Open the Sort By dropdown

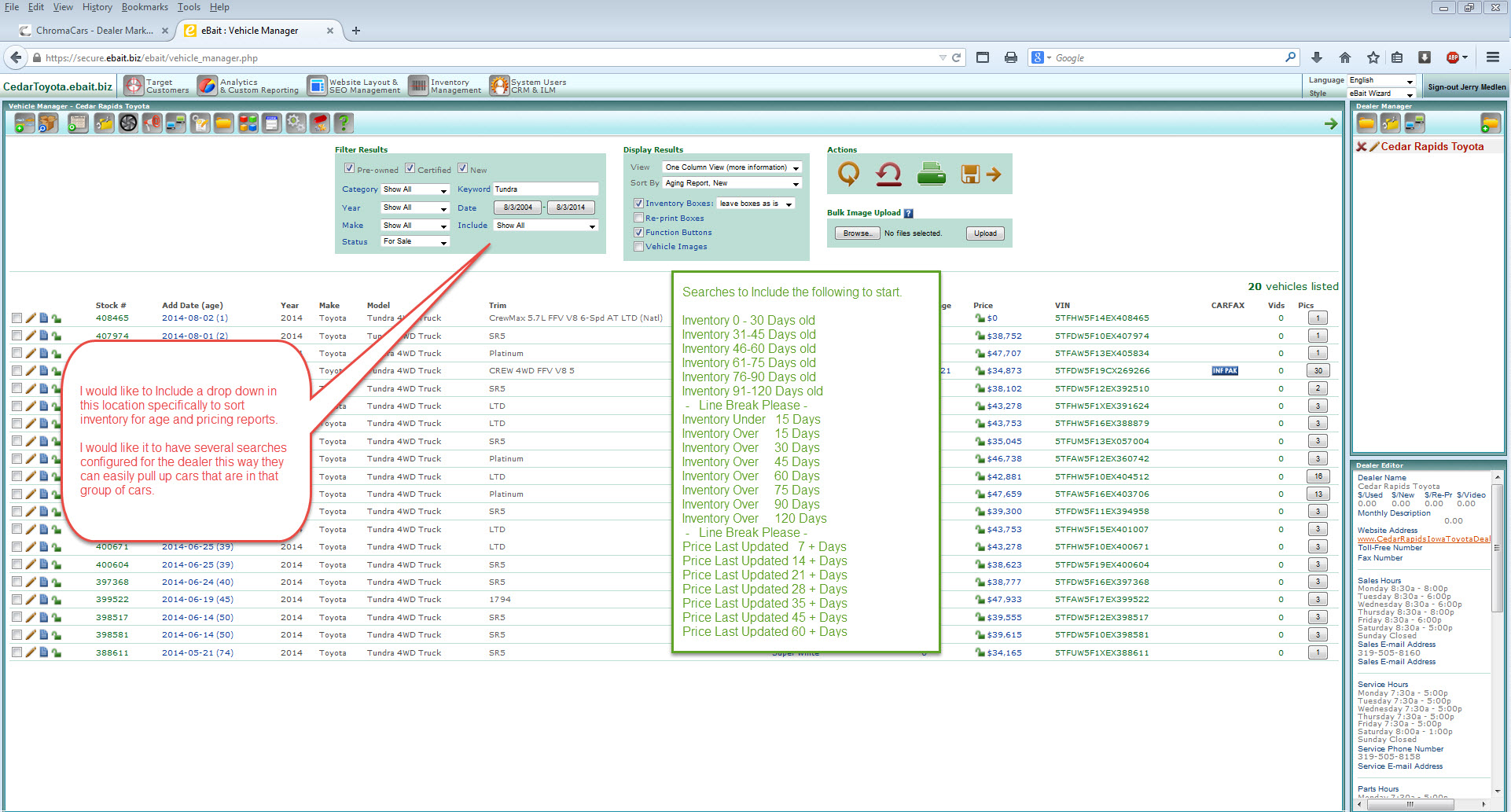tap(732, 183)
